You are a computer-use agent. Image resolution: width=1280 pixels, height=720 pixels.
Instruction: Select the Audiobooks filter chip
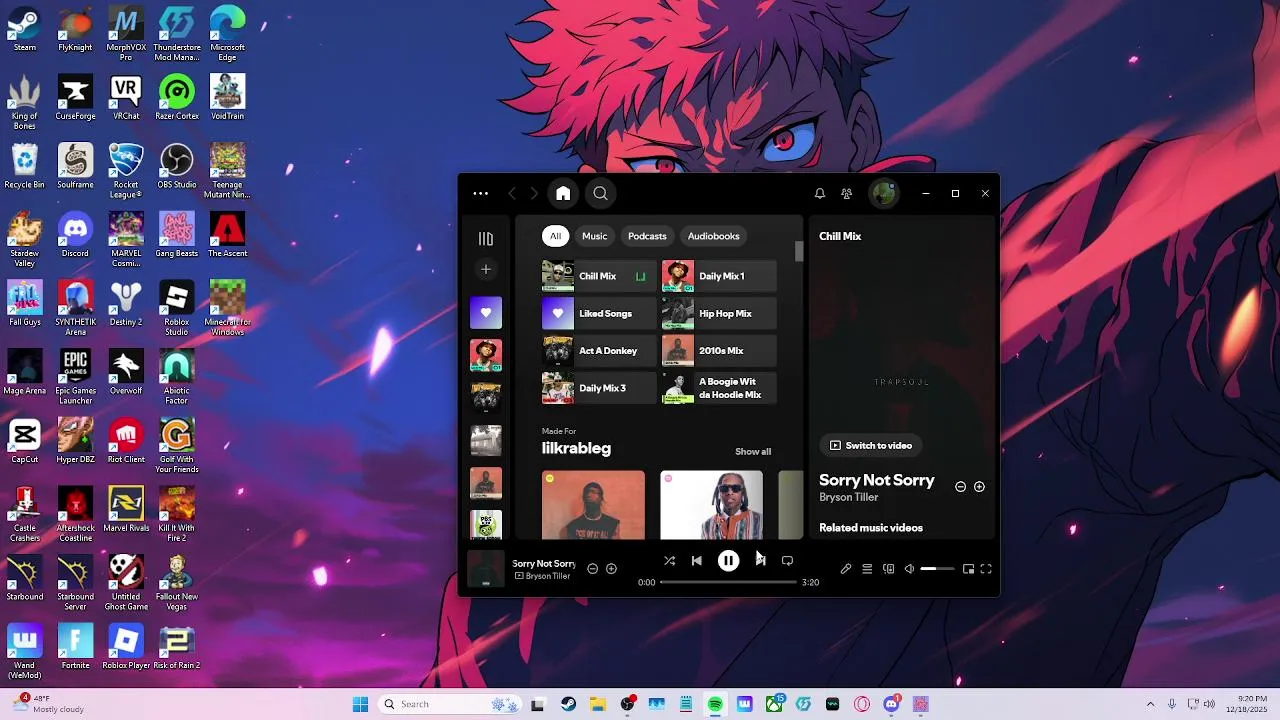(x=713, y=236)
